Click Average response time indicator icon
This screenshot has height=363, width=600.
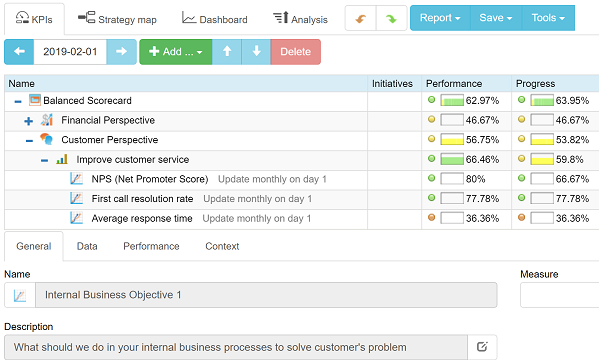[77, 218]
